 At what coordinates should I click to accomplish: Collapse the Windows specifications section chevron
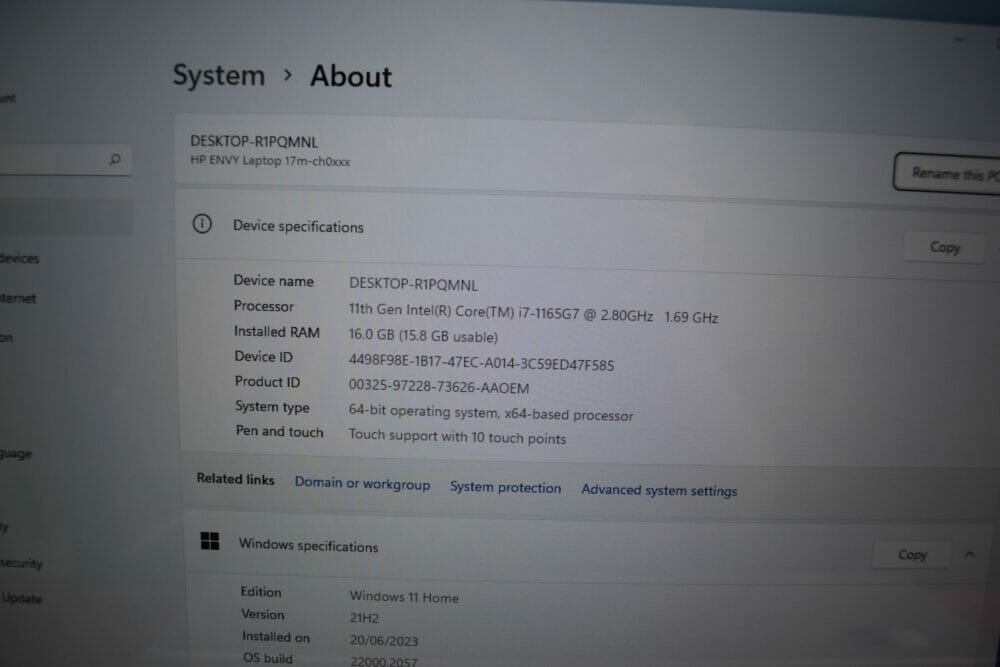coord(969,554)
